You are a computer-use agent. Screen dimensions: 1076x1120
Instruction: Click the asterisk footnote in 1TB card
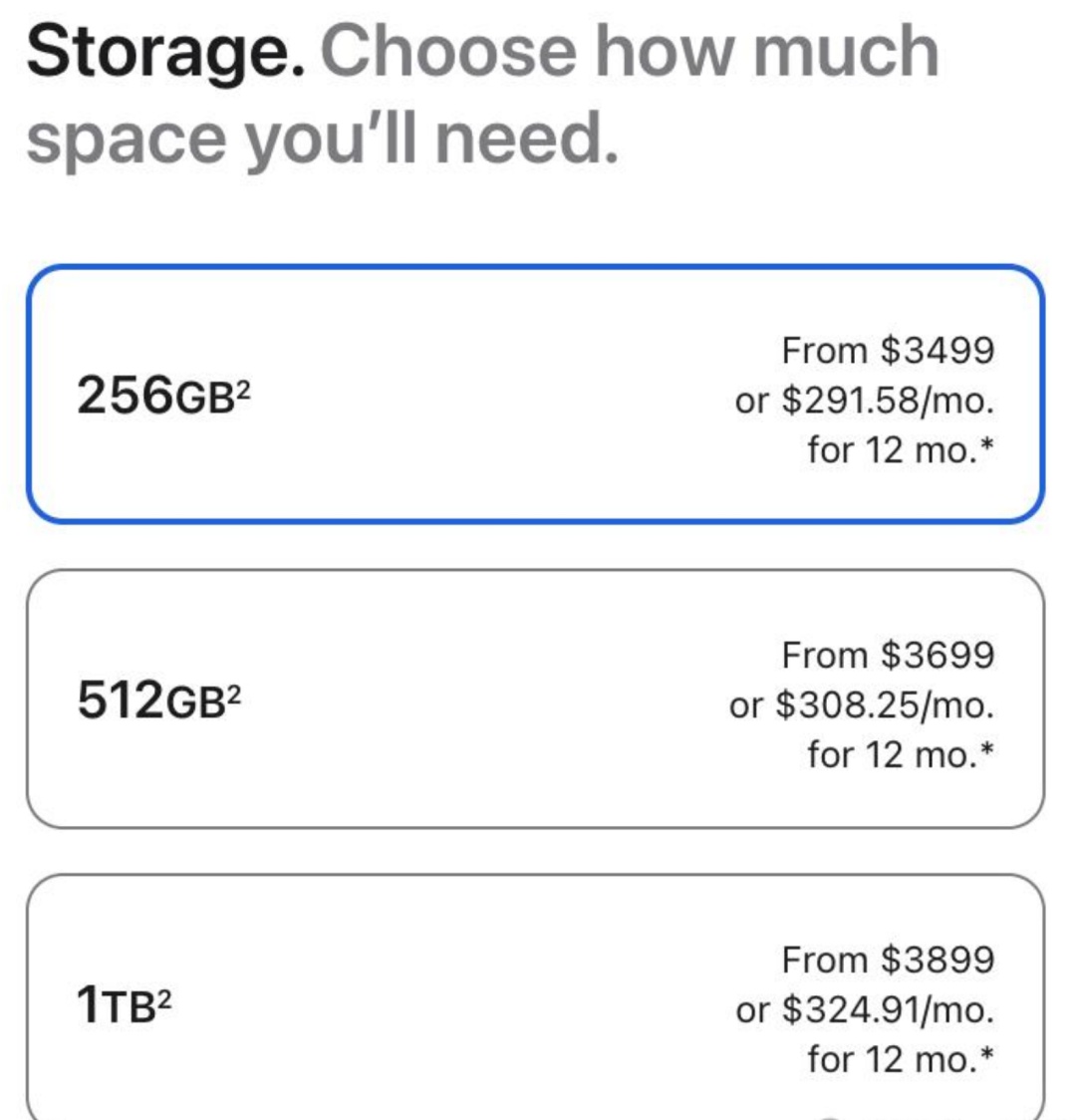click(987, 1054)
